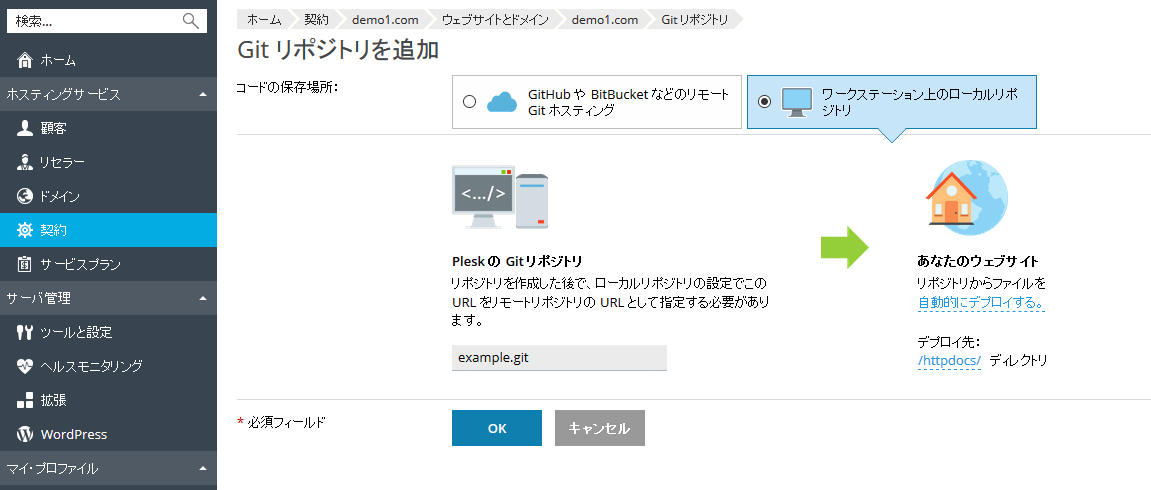The height and width of the screenshot is (490, 1151).
Task: Click the Service Plans clipboard icon
Action: 26,264
